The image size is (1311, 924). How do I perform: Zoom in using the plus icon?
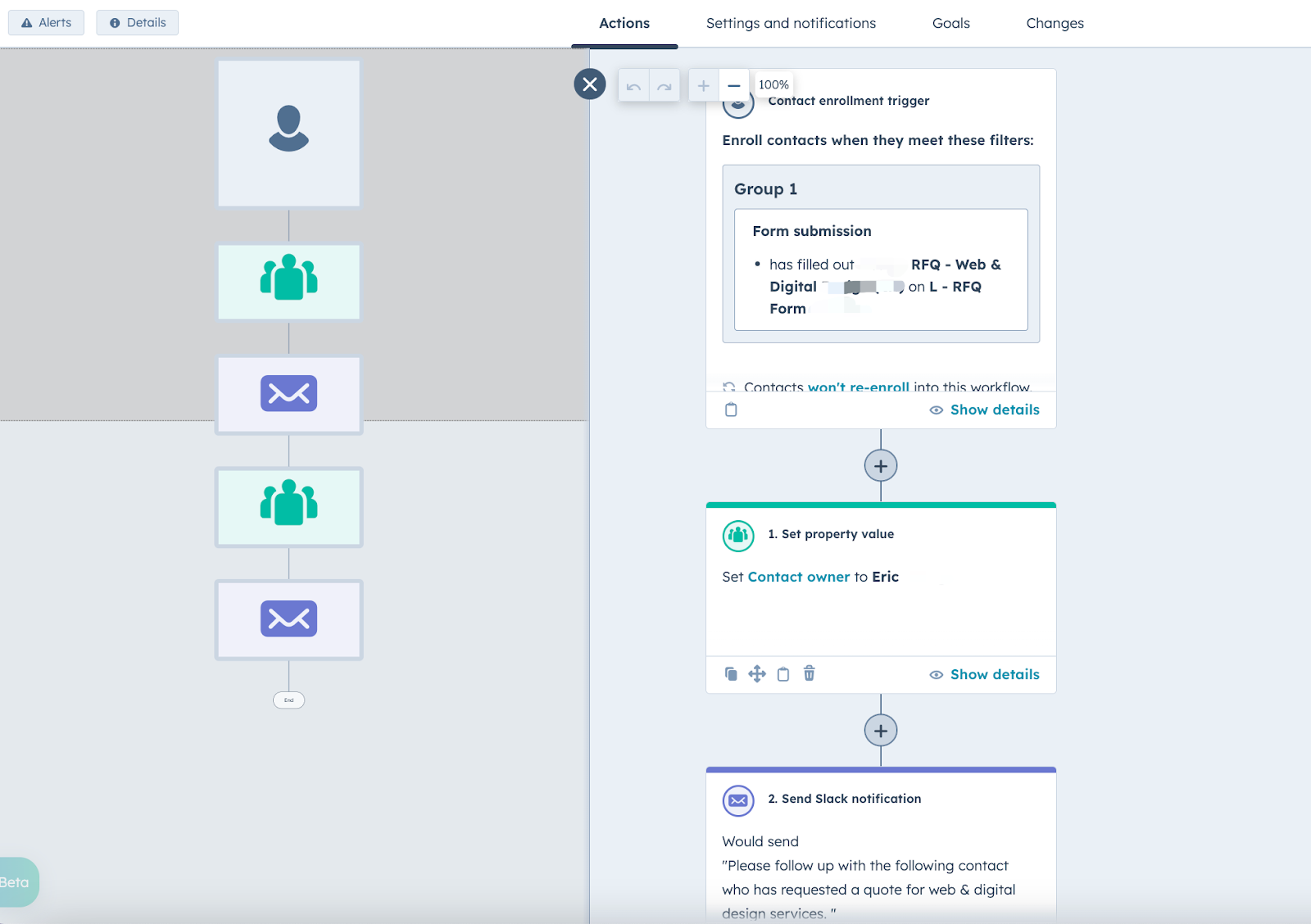coord(702,84)
